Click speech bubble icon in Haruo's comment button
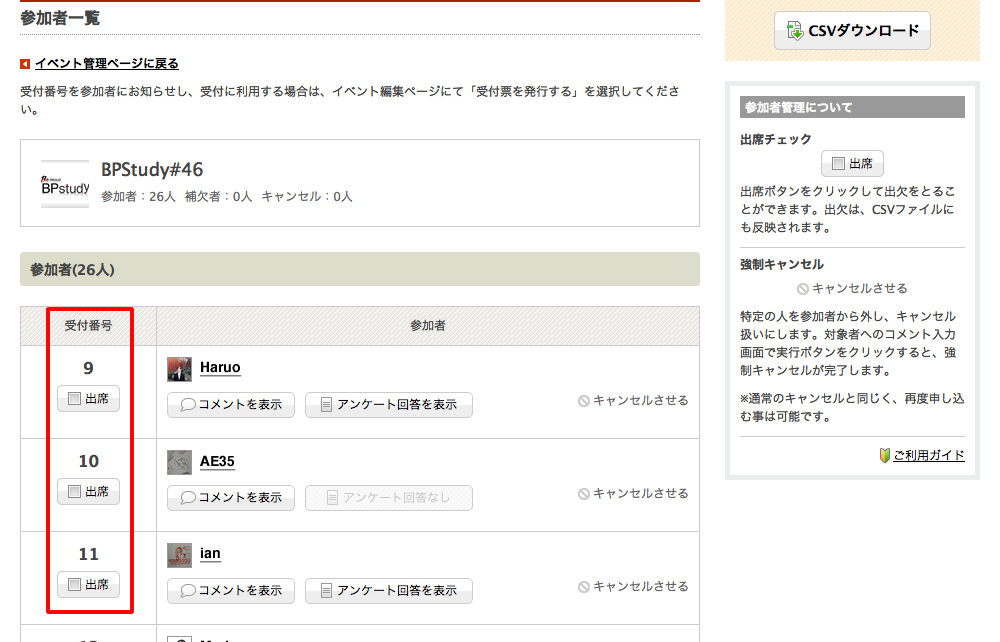Image resolution: width=1000 pixels, height=642 pixels. click(x=188, y=405)
